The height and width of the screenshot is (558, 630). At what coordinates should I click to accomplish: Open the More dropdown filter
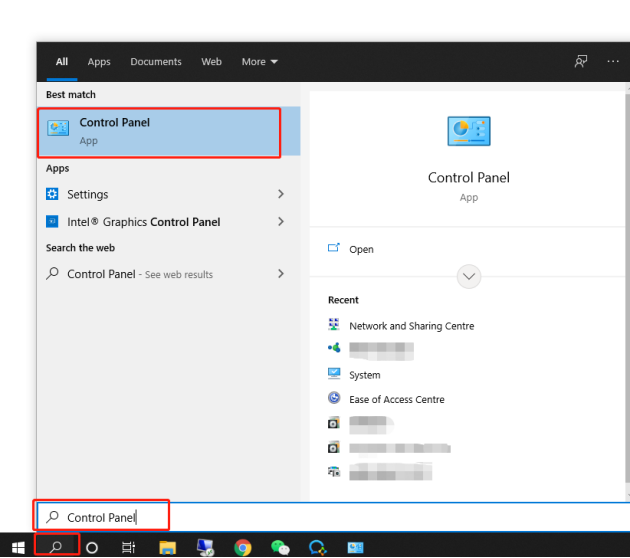click(260, 61)
